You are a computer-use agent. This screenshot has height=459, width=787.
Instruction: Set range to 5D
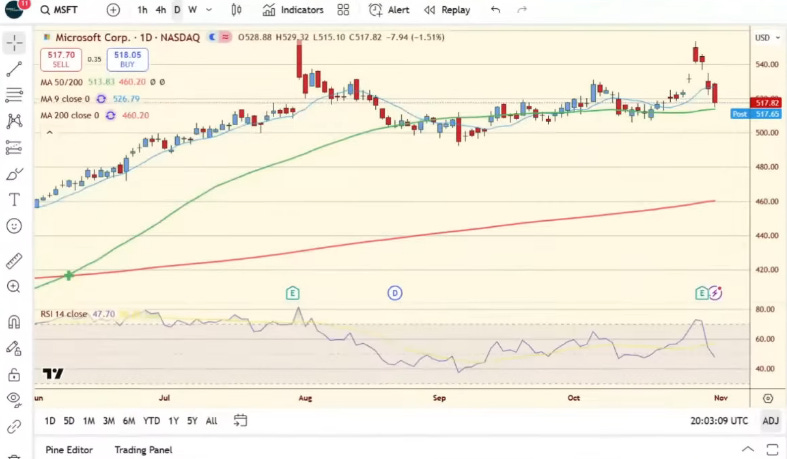click(69, 421)
